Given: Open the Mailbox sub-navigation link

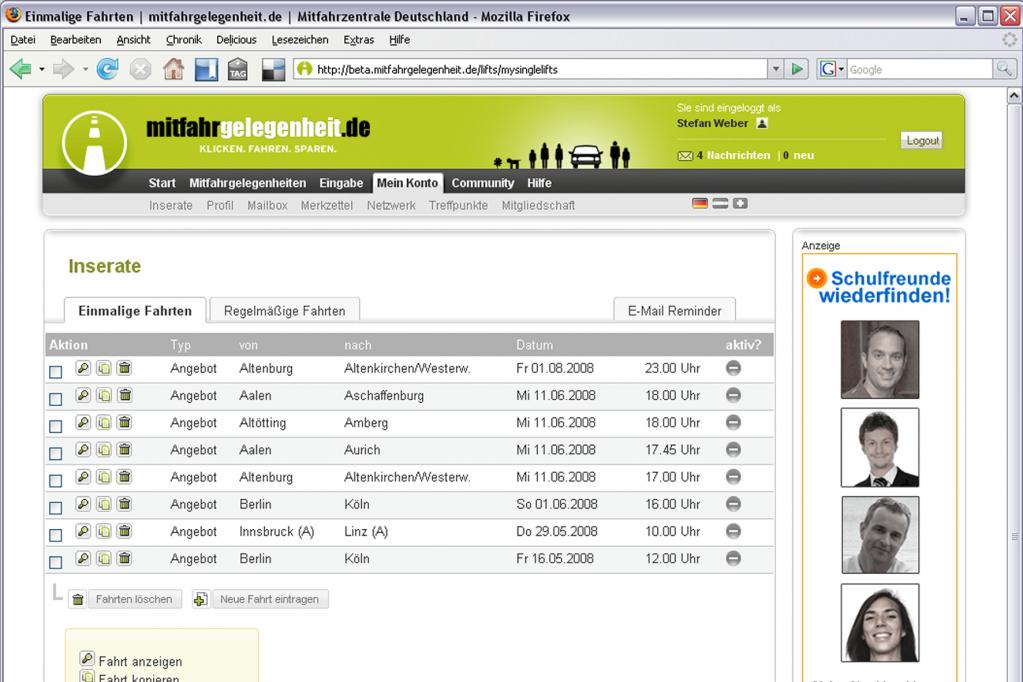Looking at the screenshot, I should [267, 206].
